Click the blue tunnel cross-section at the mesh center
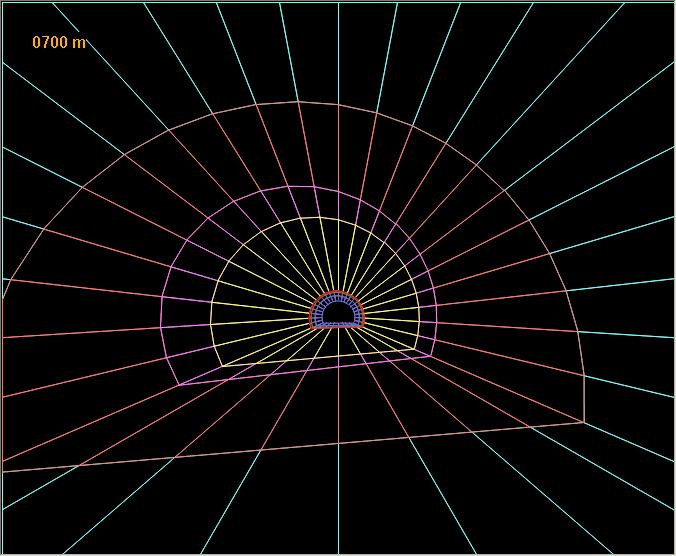676x556 pixels. (x=337, y=310)
